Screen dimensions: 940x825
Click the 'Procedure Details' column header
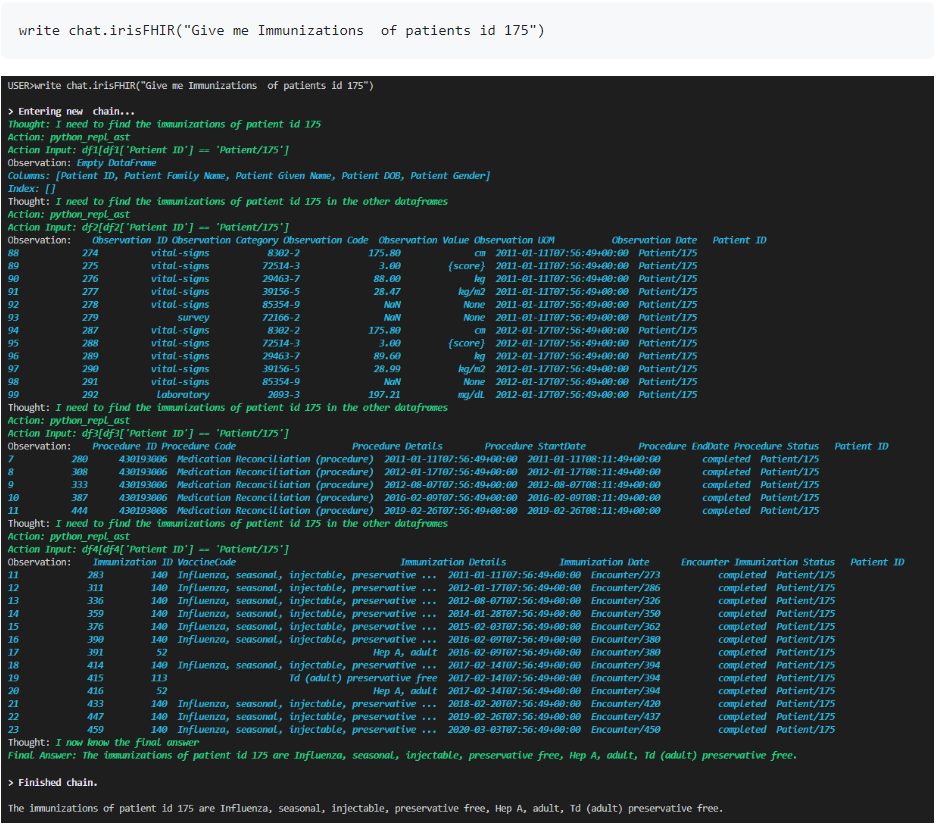click(397, 447)
